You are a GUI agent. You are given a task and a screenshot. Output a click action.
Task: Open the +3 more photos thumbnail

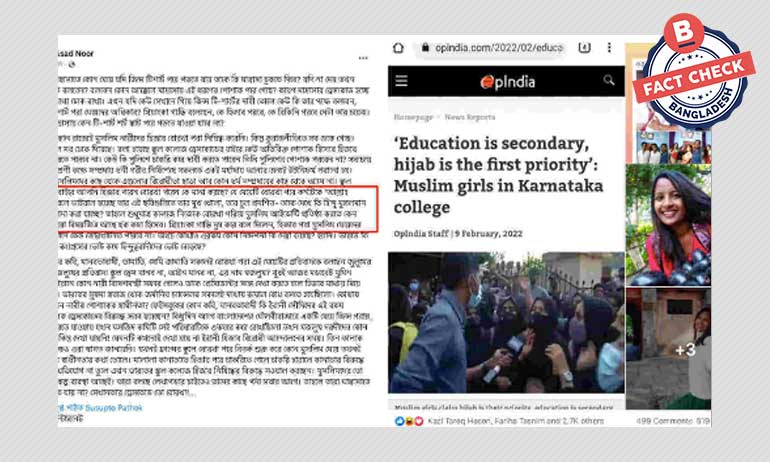668,349
